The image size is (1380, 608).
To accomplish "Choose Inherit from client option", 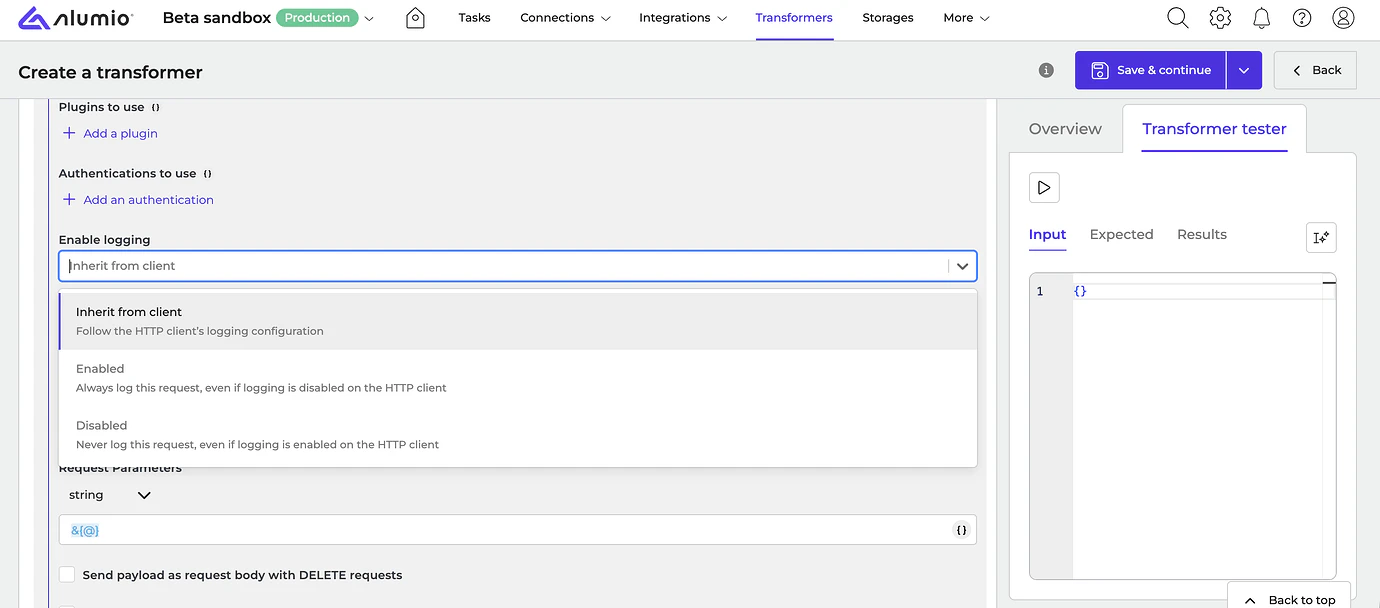I will (x=518, y=321).
